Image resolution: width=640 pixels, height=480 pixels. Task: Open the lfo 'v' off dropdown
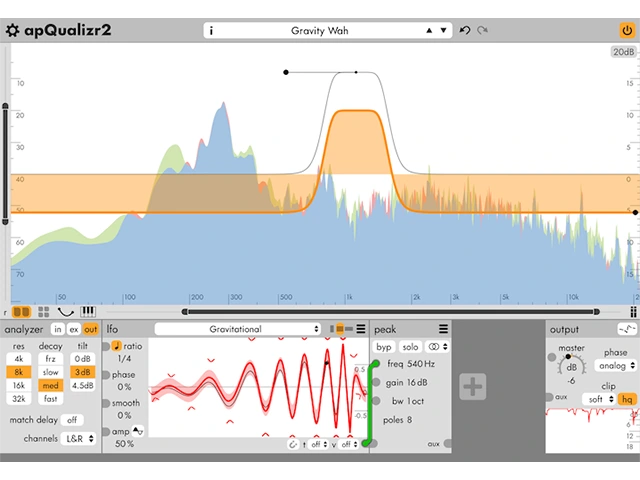tap(349, 444)
